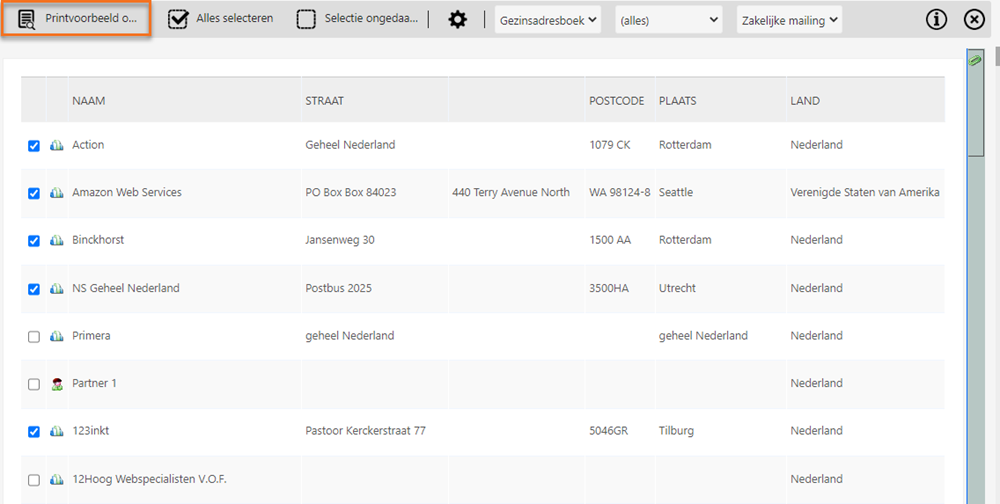Click the Alles selecteren button
Viewport: 1000px width, 504px height.
coord(221,19)
